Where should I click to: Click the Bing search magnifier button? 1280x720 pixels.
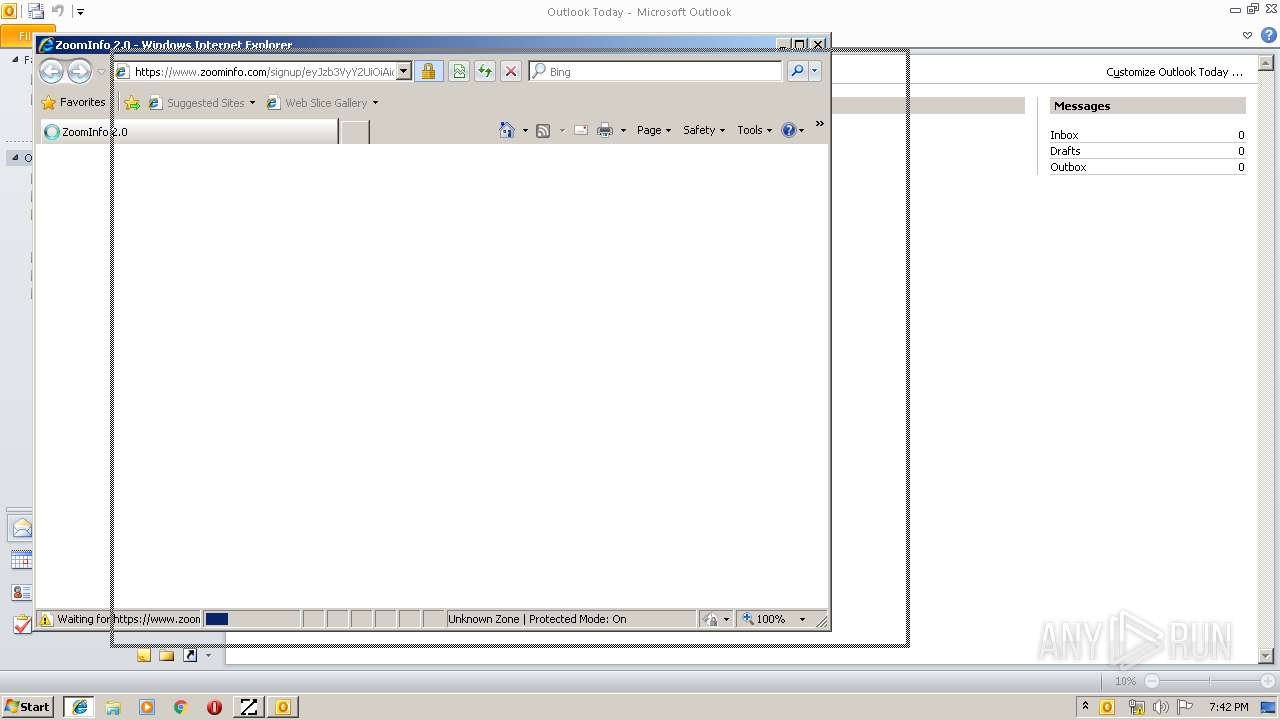tap(797, 71)
